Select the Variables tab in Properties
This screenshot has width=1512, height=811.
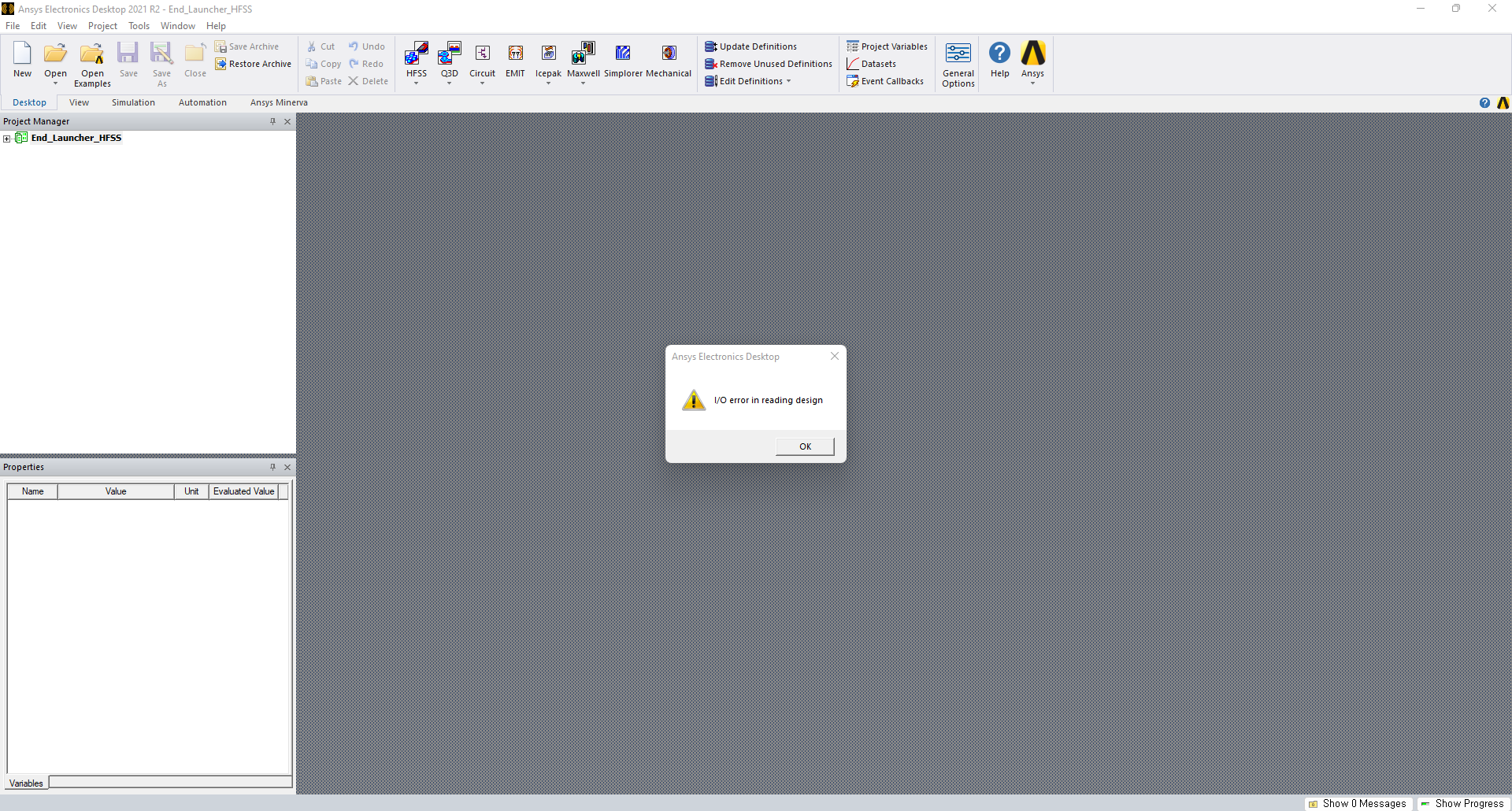click(x=26, y=783)
